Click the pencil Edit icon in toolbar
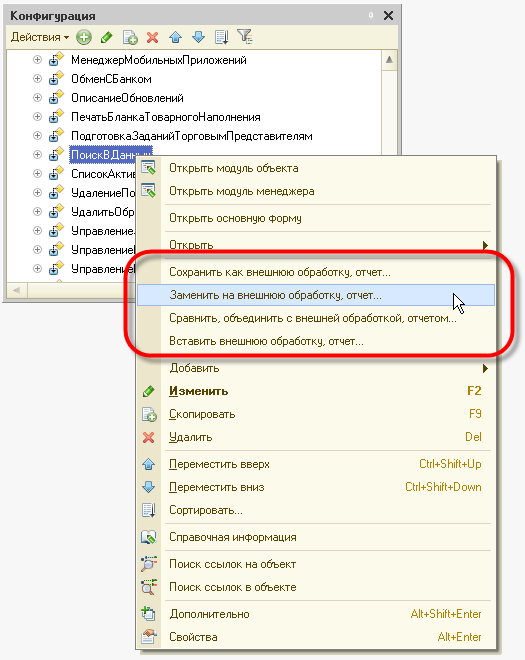Viewport: 525px width, 660px height. 107,37
